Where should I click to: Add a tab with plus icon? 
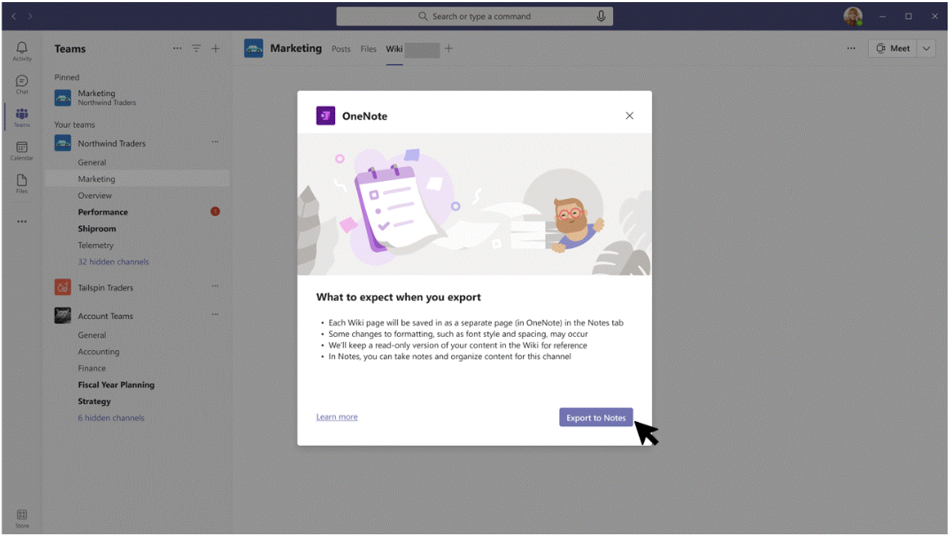(449, 48)
